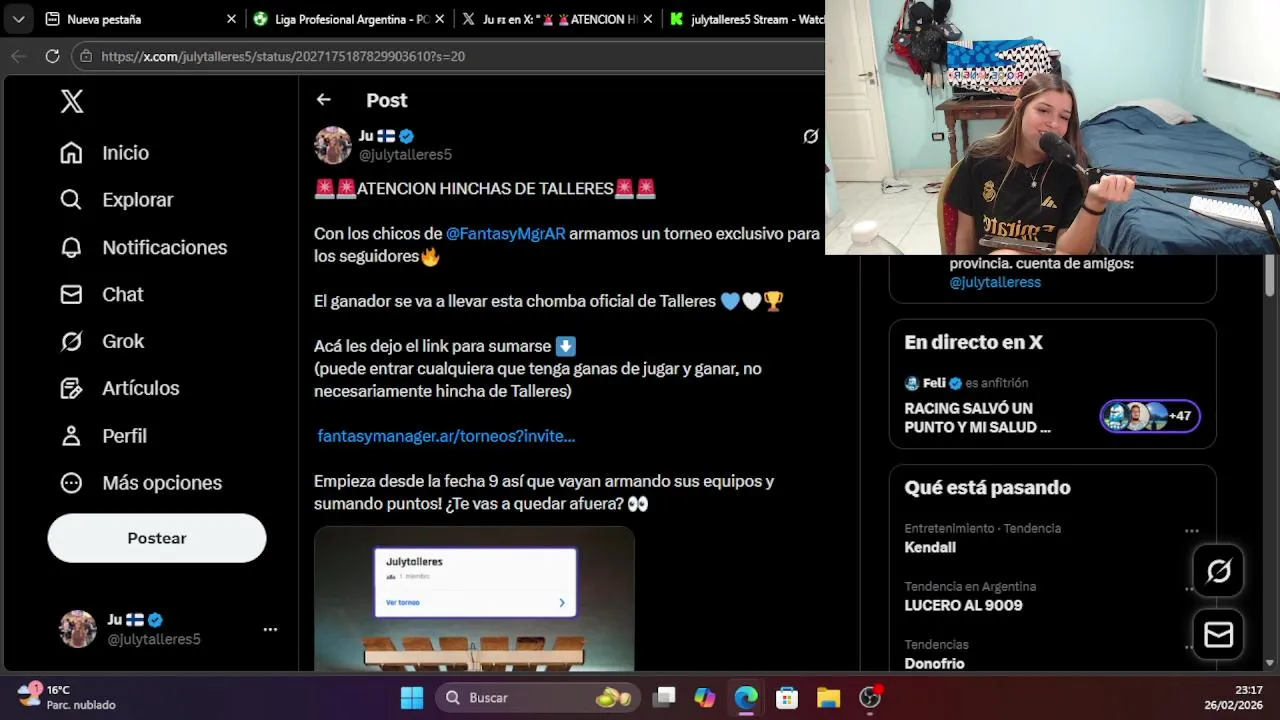Switch to julytalleres5 Stream tab
The image size is (1280, 720).
coord(745,19)
